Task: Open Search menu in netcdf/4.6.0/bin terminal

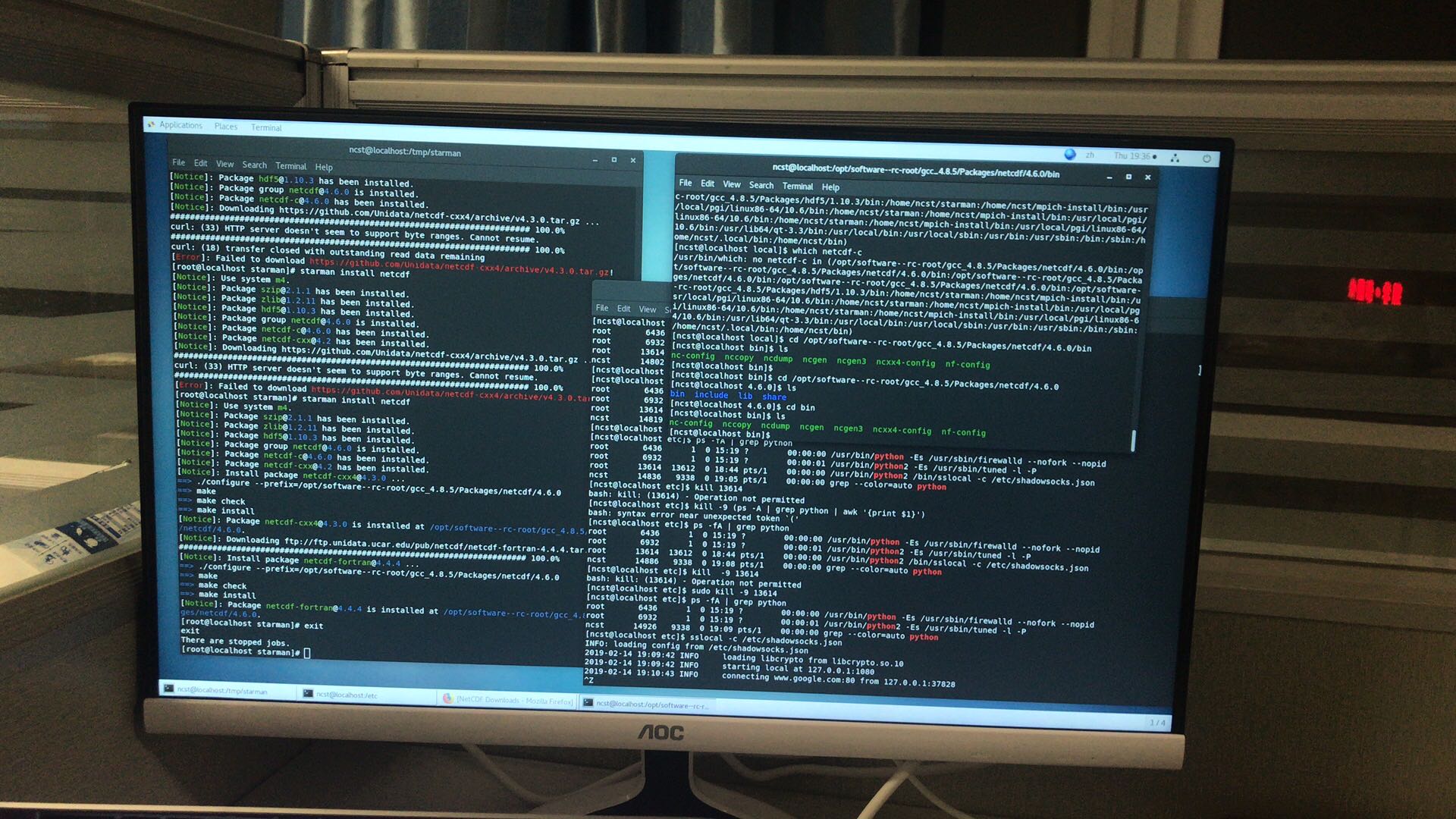Action: (761, 185)
